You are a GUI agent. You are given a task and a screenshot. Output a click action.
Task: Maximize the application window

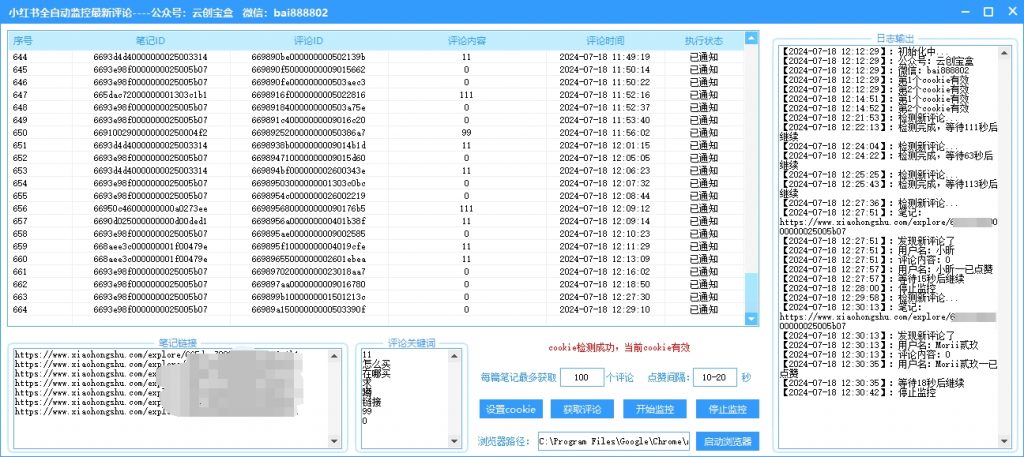(986, 11)
